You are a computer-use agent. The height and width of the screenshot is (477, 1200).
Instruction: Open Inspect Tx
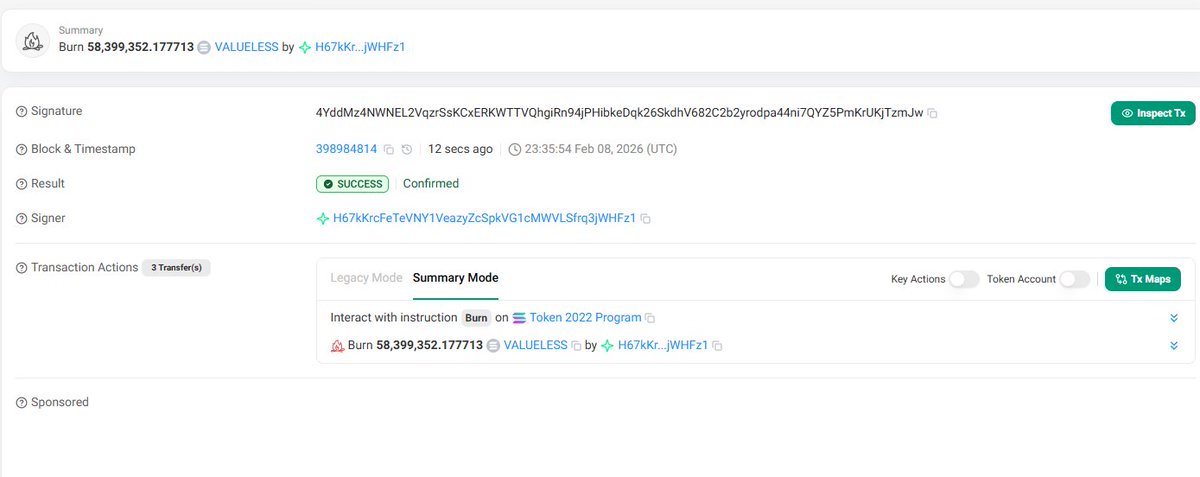[x=1153, y=113]
